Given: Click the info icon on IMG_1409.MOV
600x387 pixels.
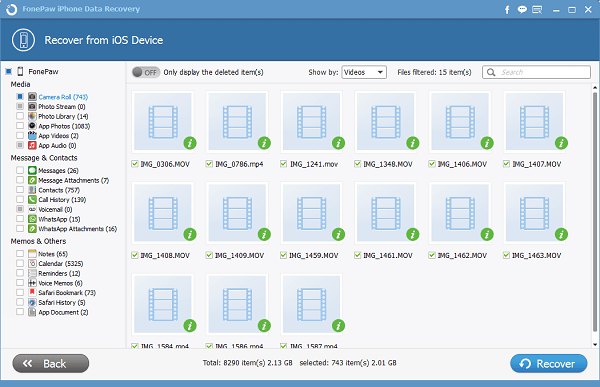Looking at the screenshot, I should 264,234.
